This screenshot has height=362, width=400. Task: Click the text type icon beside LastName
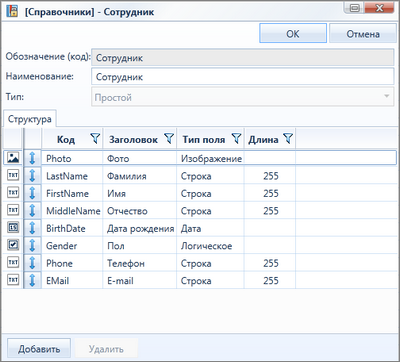coord(13,175)
